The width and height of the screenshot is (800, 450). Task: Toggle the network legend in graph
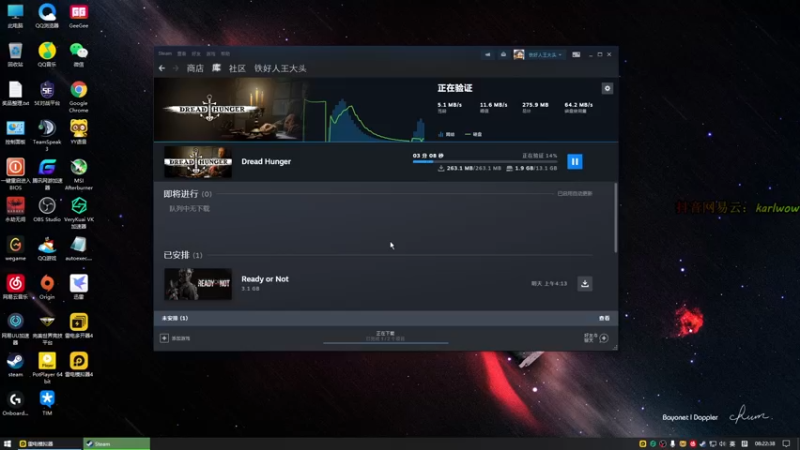pyautogui.click(x=446, y=134)
